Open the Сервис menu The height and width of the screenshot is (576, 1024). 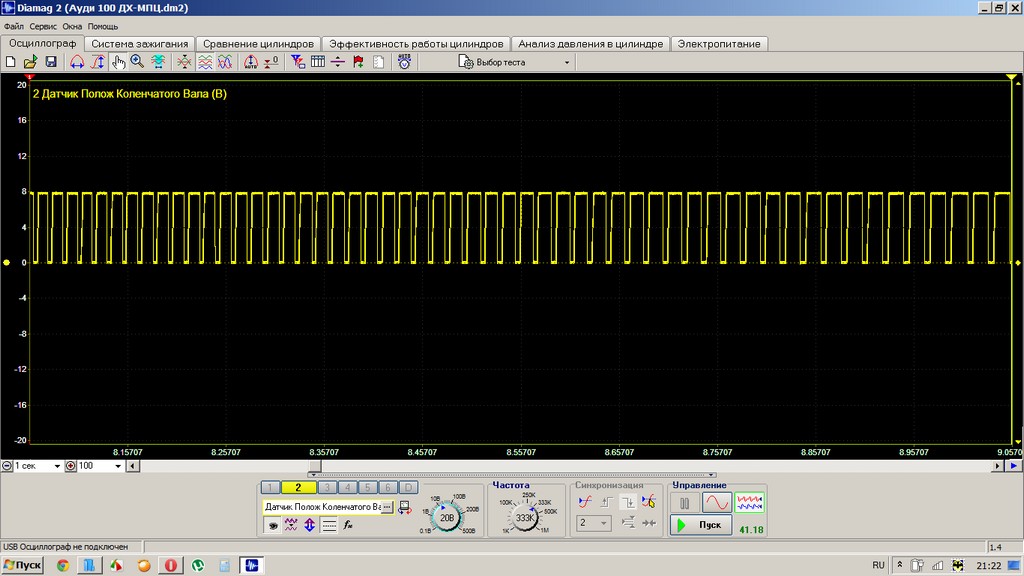(43, 26)
